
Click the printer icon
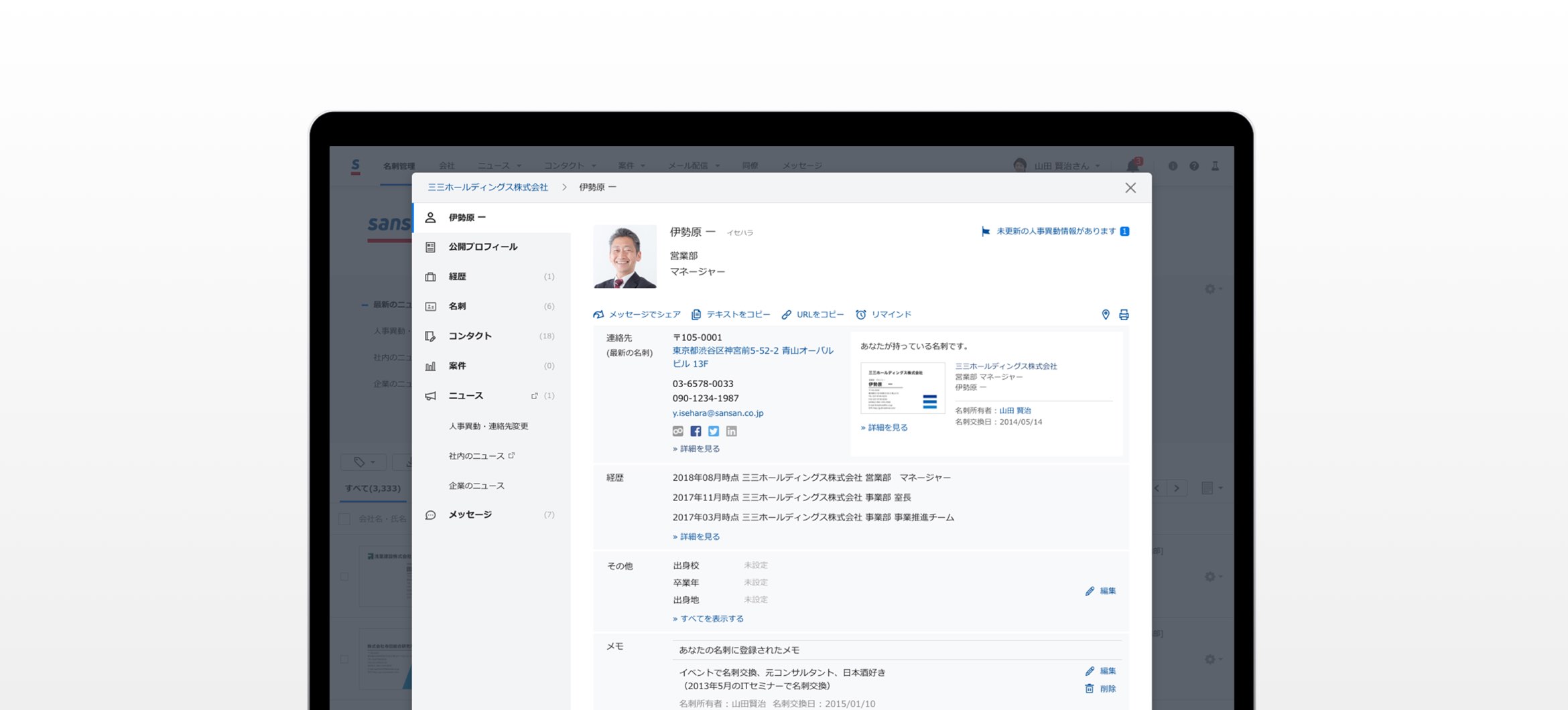point(1124,315)
